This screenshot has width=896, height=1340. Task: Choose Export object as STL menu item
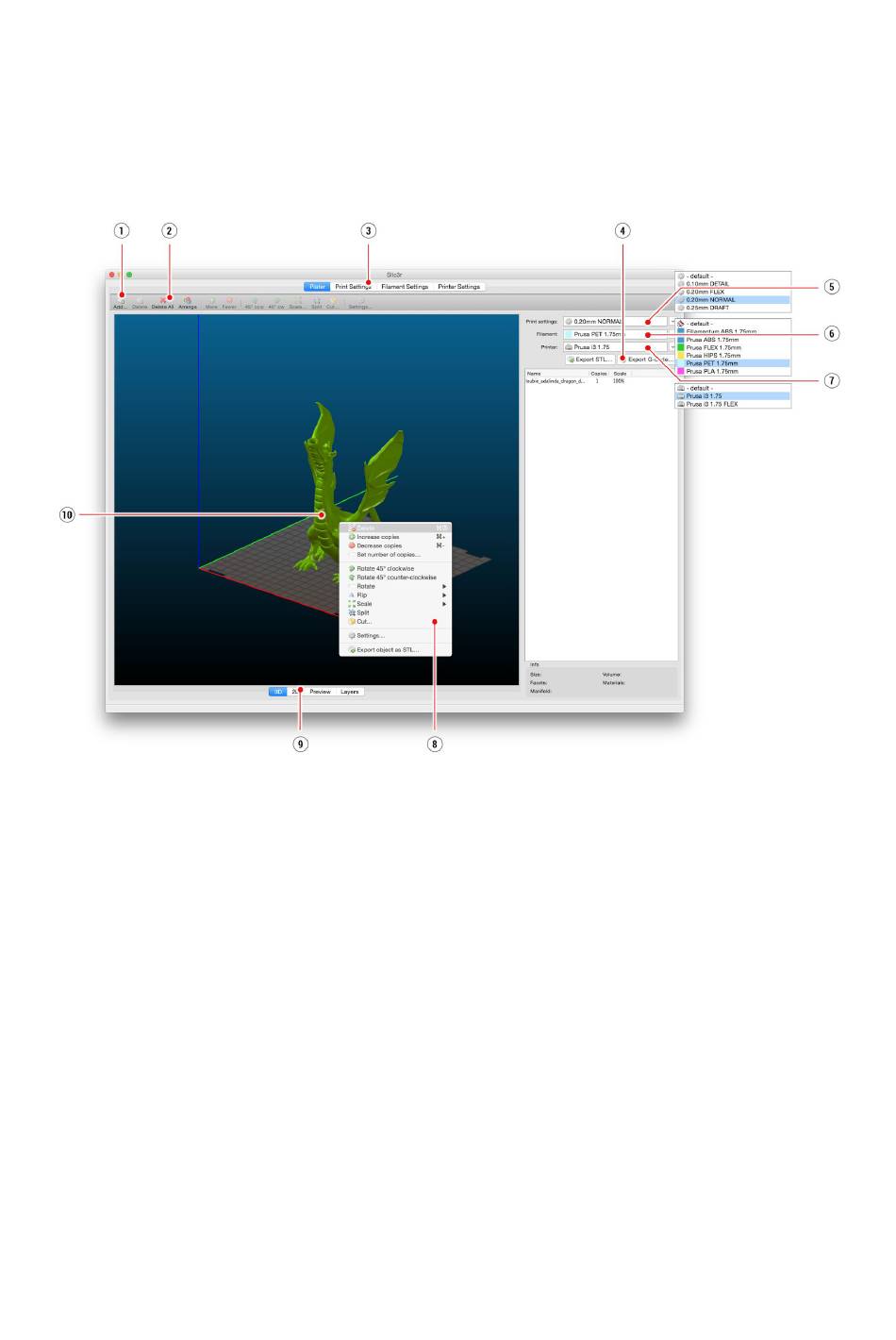point(395,650)
